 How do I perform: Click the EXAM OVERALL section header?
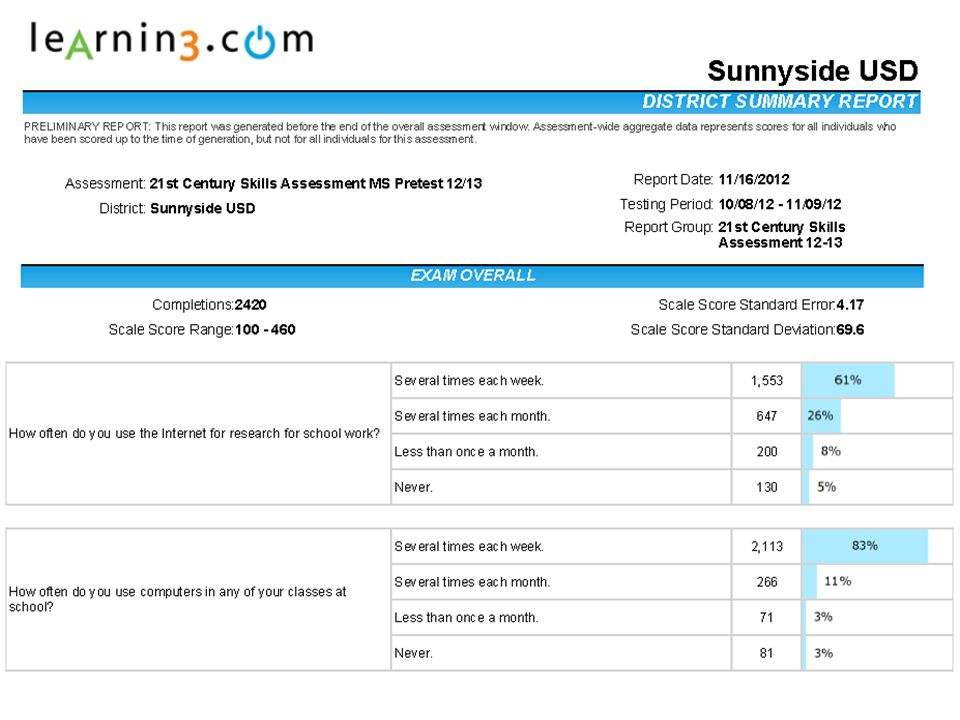pyautogui.click(x=472, y=276)
